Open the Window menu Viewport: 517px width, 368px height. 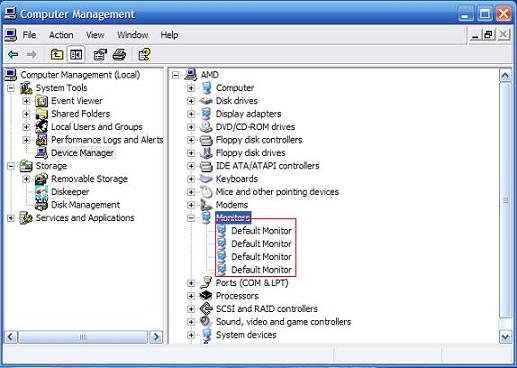point(132,35)
